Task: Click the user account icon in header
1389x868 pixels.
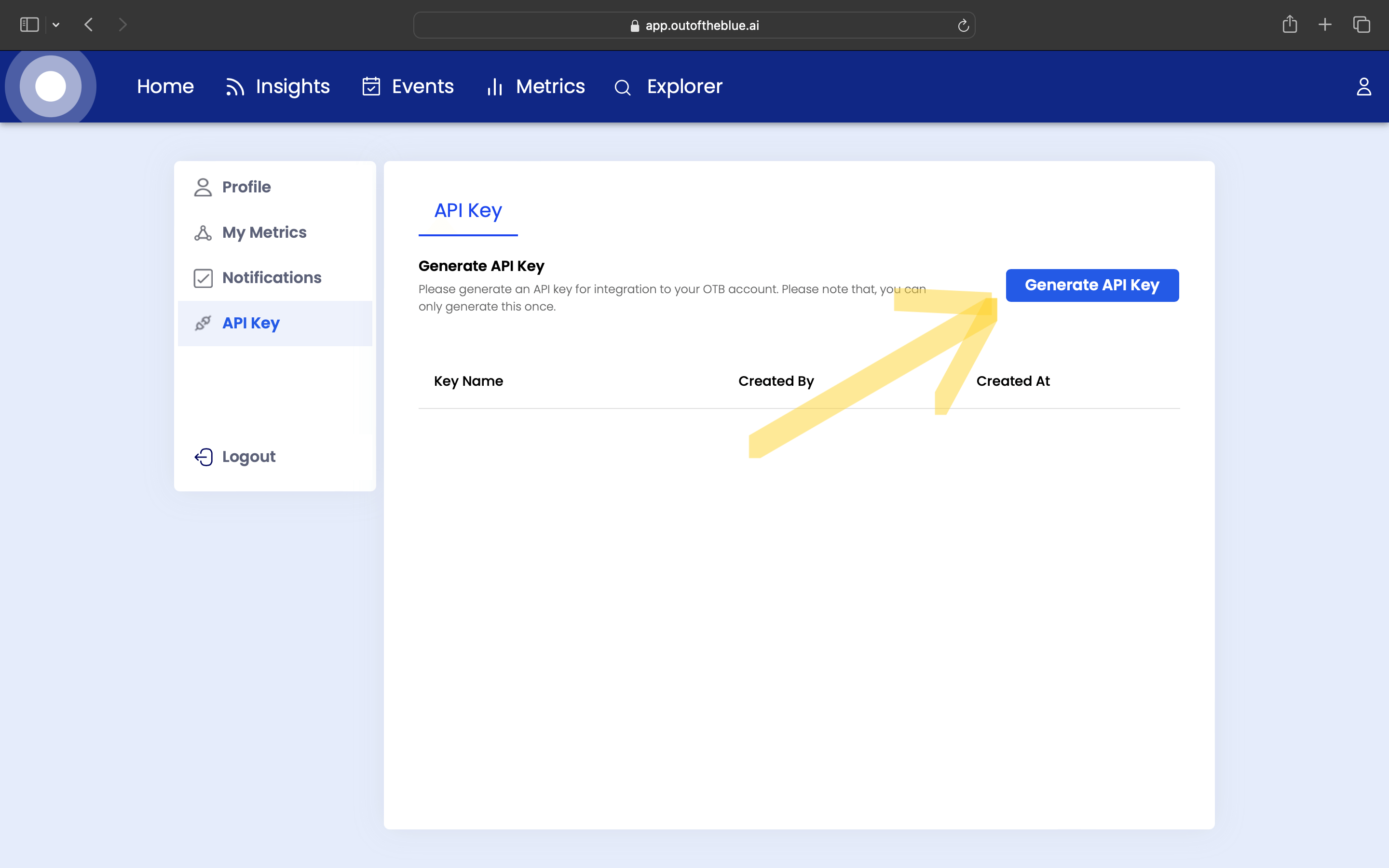Action: (x=1364, y=87)
